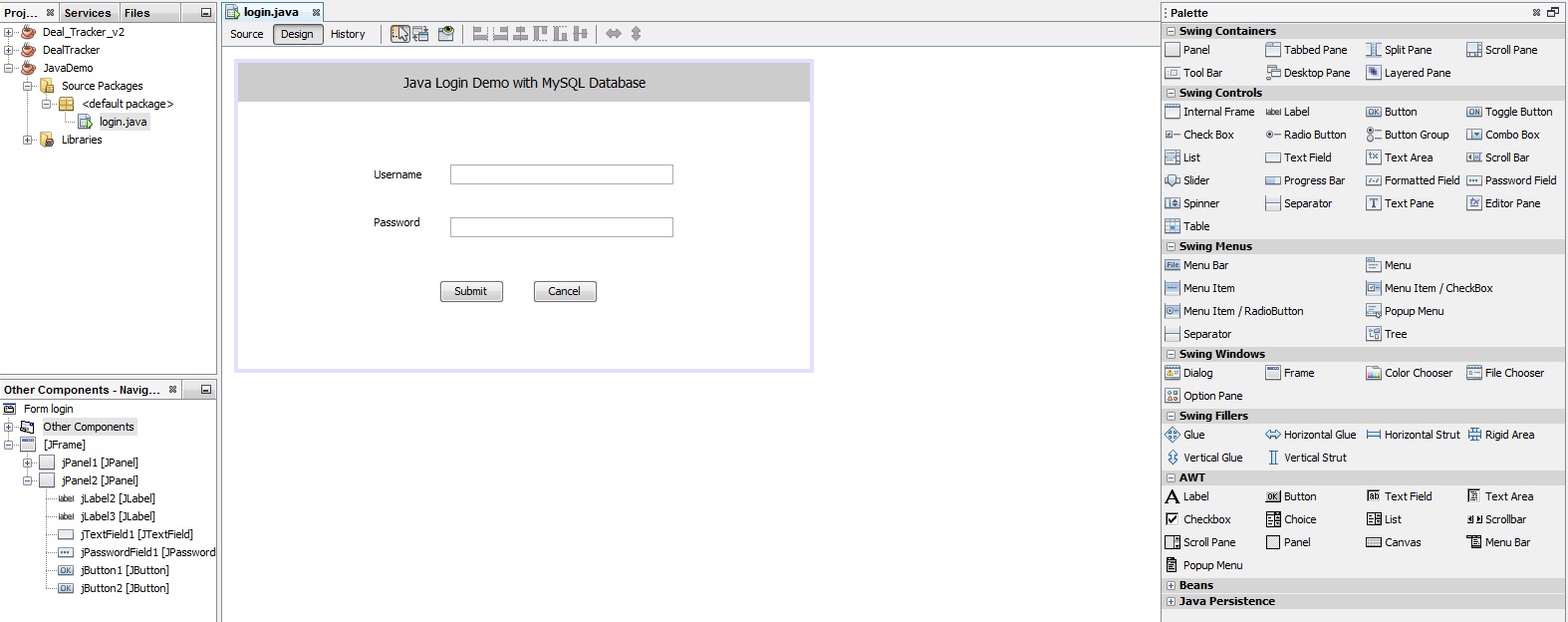Click the Palette panel tab
1568x622 pixels.
(1188, 13)
